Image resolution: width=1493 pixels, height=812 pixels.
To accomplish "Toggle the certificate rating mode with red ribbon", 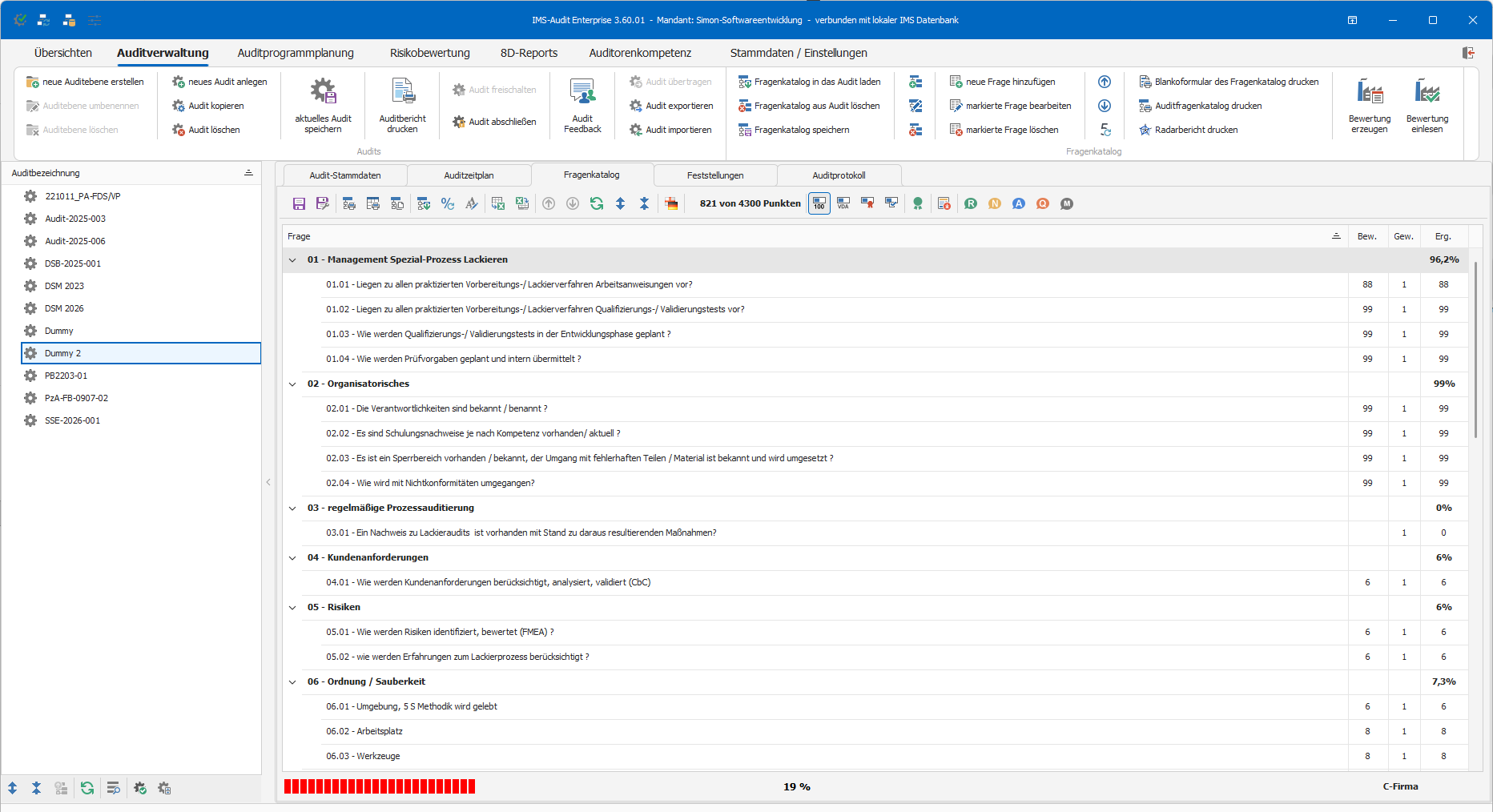I will pyautogui.click(x=867, y=203).
